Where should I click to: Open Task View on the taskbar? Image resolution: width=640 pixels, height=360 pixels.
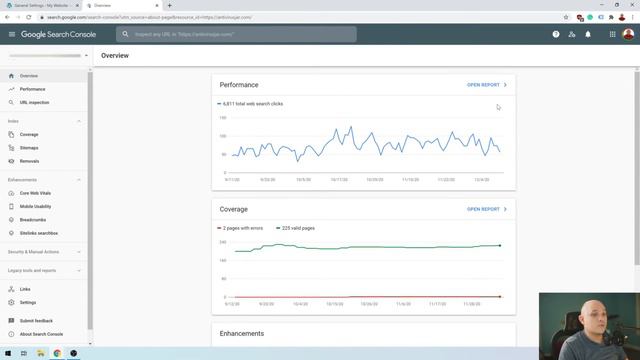coord(24,353)
